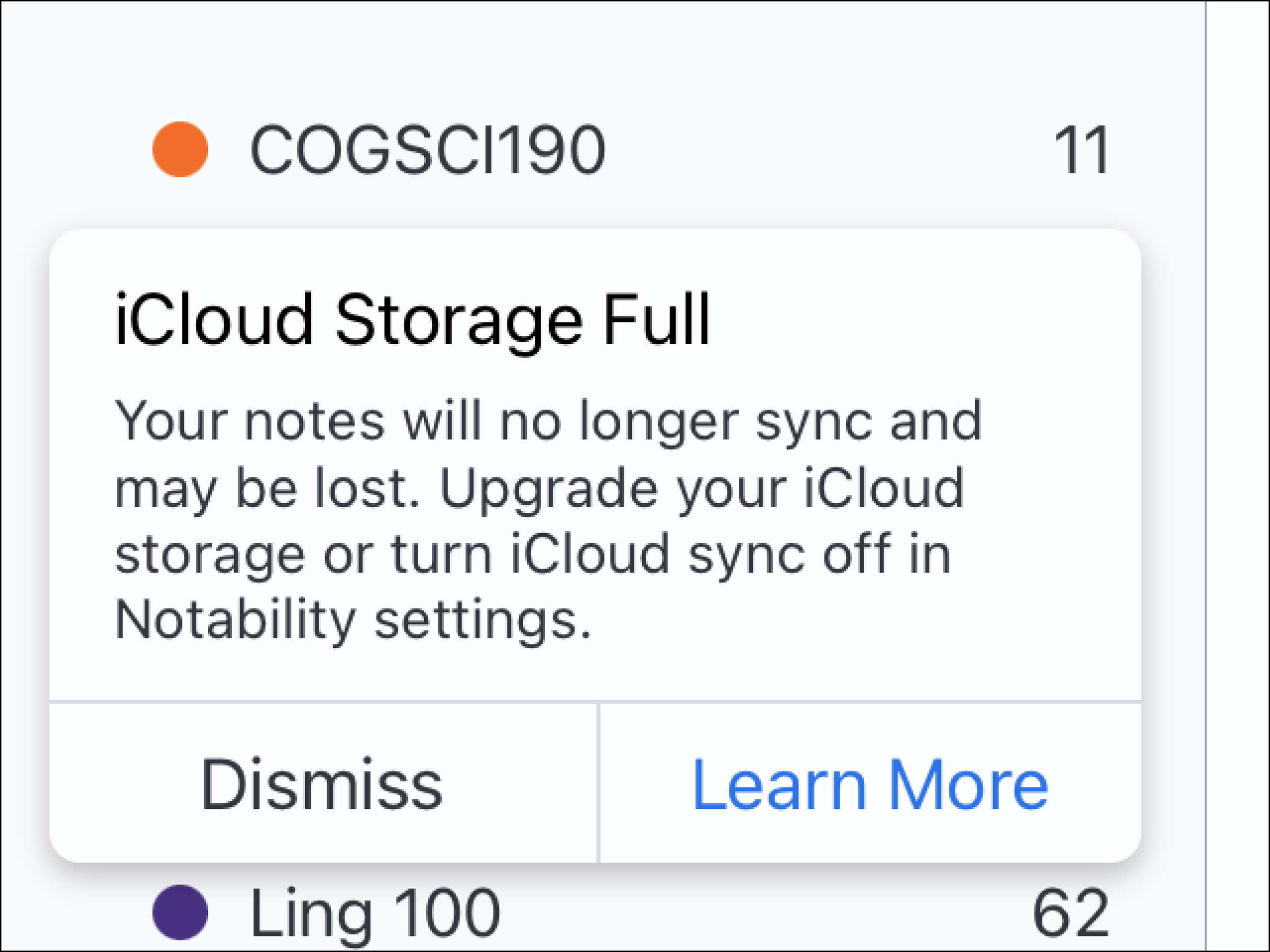Click the Ling 100 note count 62
Screen dimensions: 1270x952
pyautogui.click(x=1070, y=912)
